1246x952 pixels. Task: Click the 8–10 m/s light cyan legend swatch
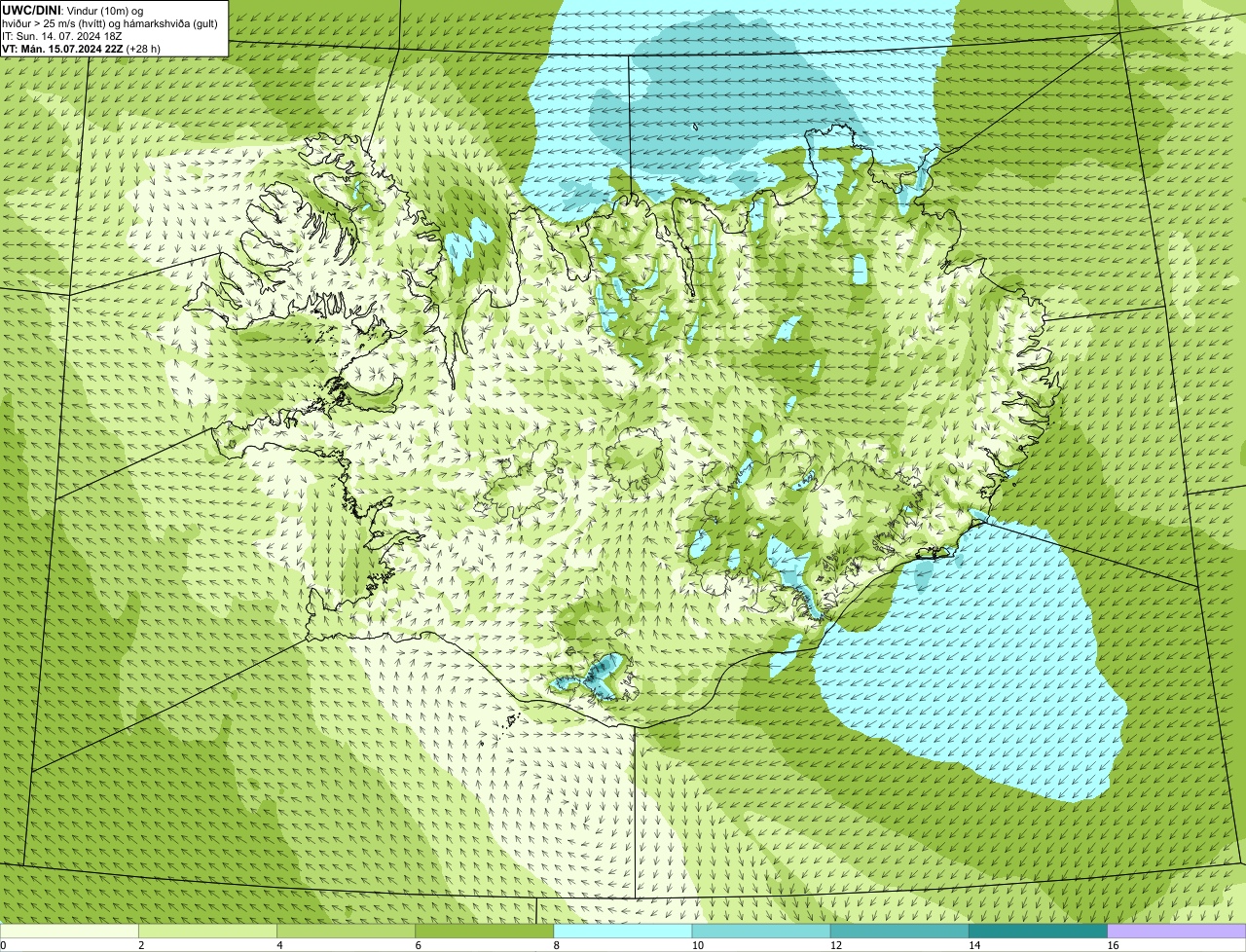pos(623,931)
